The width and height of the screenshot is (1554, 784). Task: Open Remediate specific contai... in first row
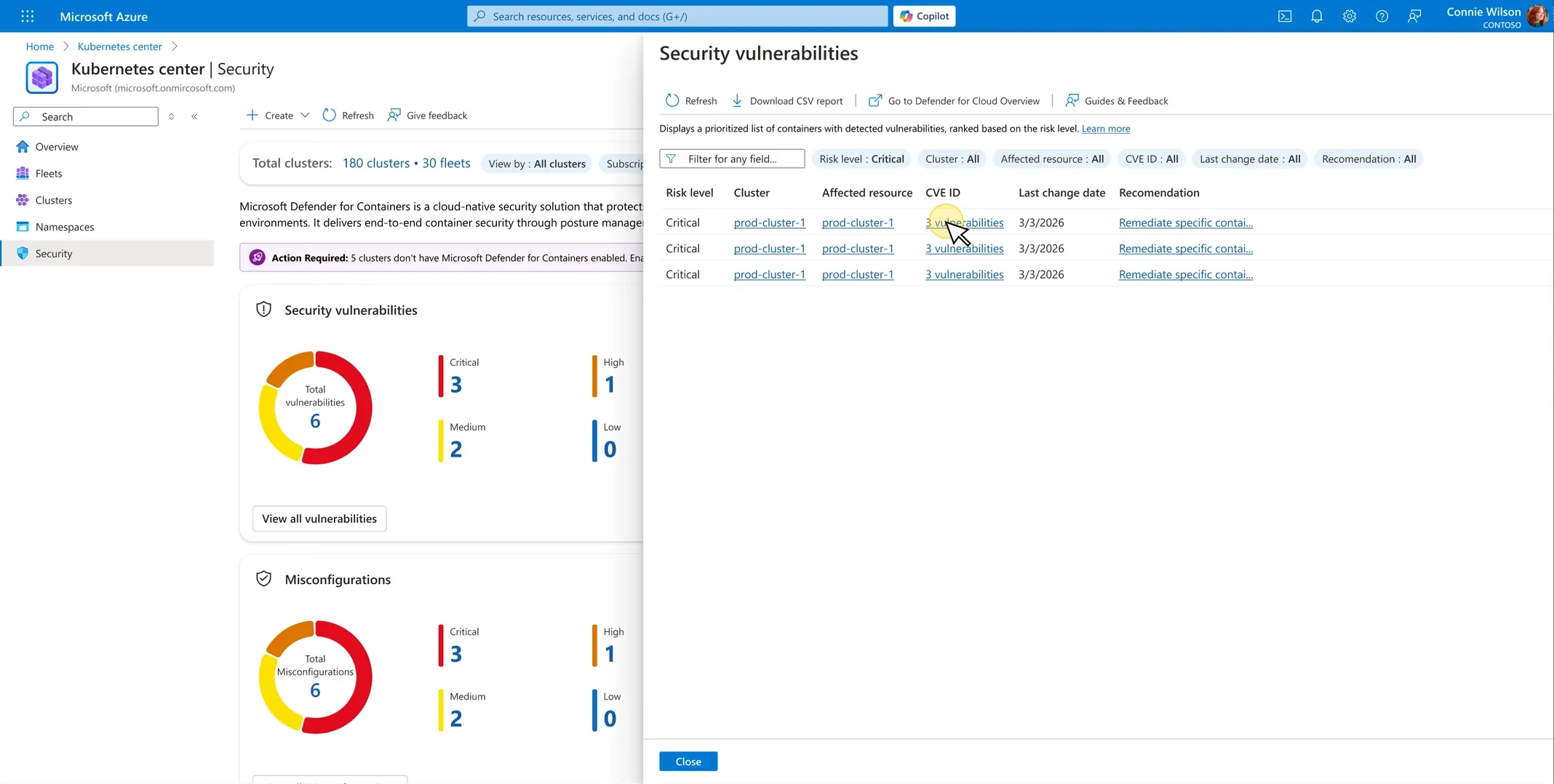[x=1186, y=223]
